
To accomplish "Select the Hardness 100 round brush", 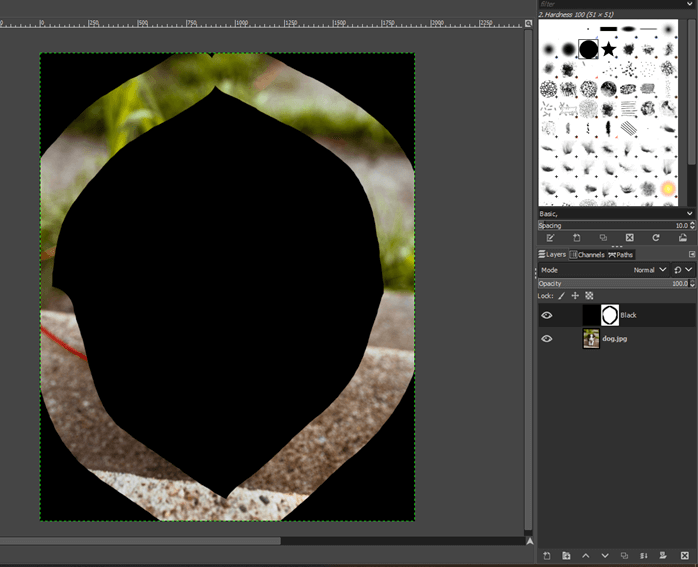I will point(588,49).
